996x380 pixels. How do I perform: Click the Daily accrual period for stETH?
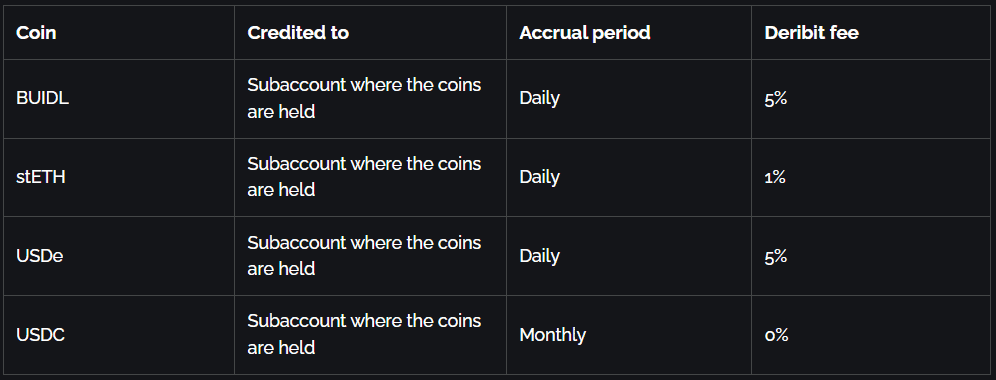pyautogui.click(x=539, y=177)
